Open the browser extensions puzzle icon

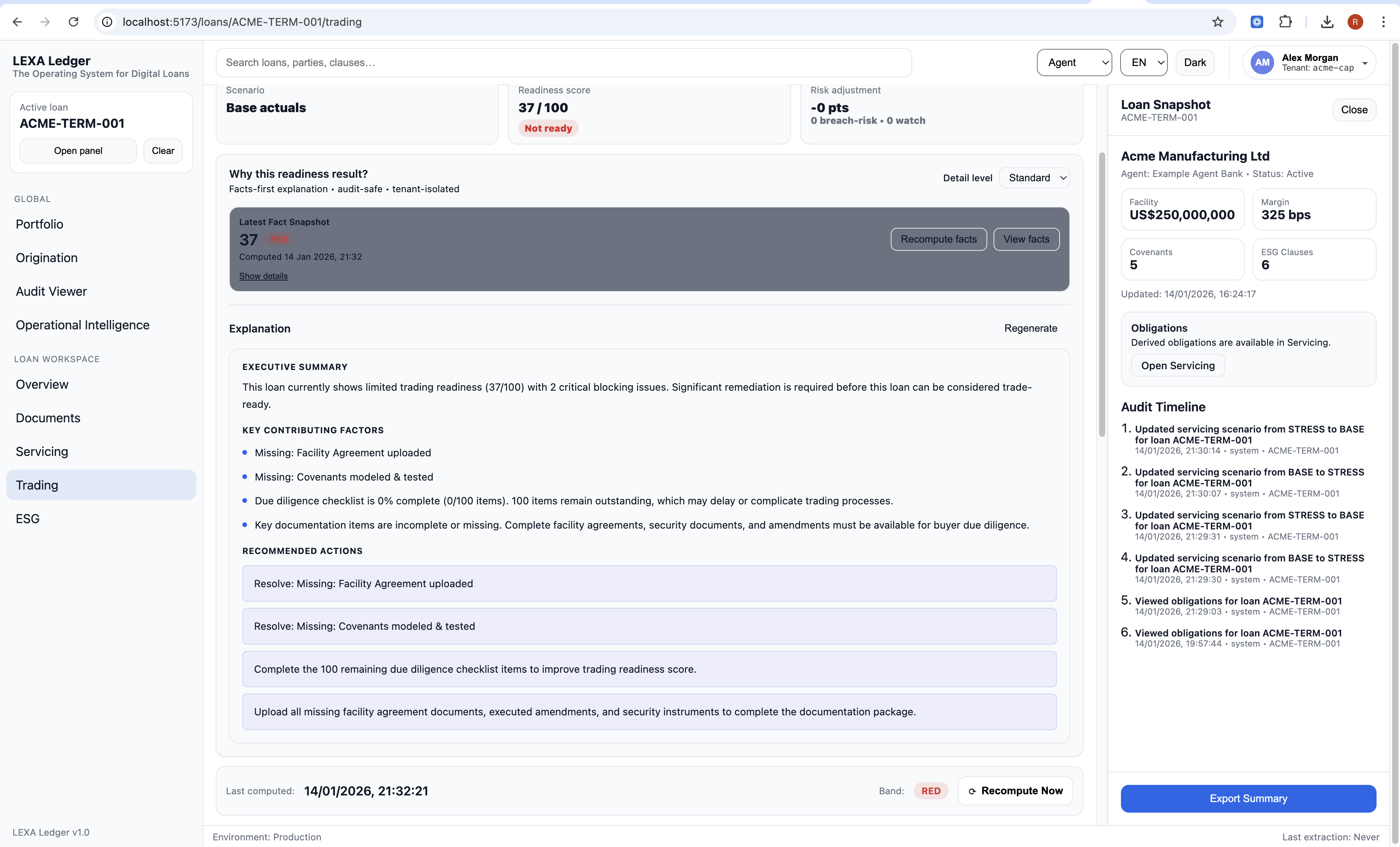pyautogui.click(x=1285, y=21)
